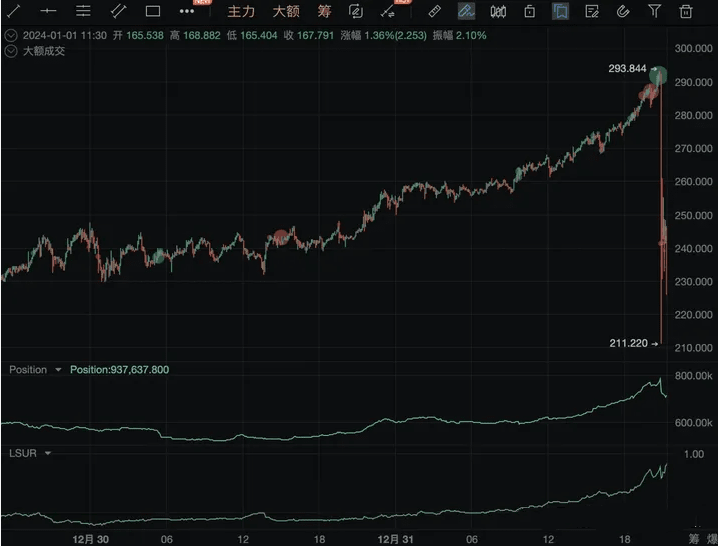Pick the ruler measurement tool
This screenshot has height=546, width=718.
433,12
